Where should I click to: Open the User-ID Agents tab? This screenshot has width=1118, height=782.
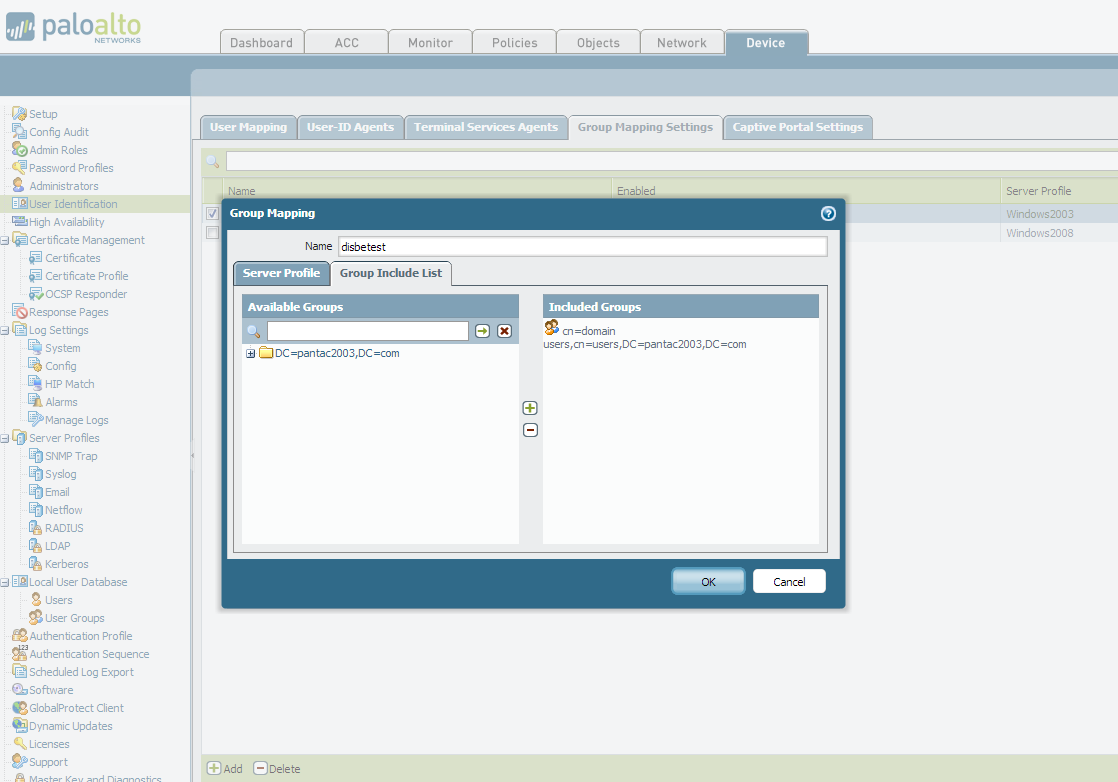pyautogui.click(x=350, y=127)
